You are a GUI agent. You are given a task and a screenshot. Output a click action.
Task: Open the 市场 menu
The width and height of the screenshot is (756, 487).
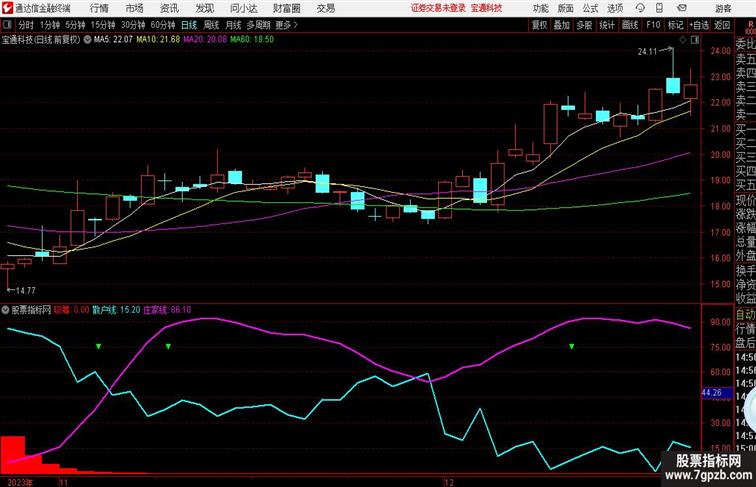tap(135, 8)
